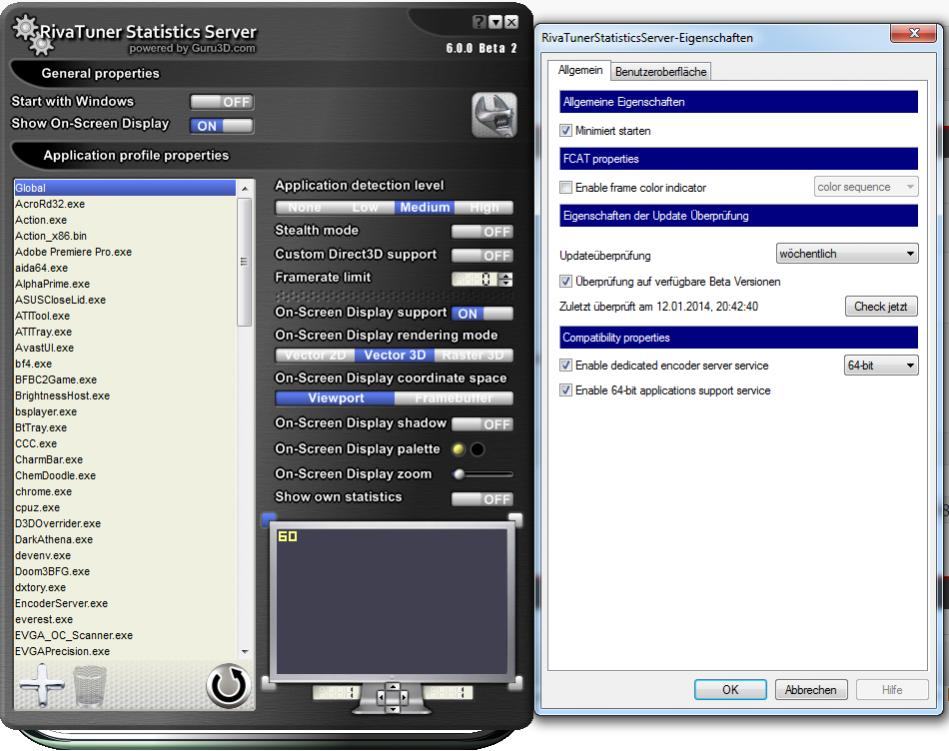Enable frame color indicator checkbox

pos(566,188)
